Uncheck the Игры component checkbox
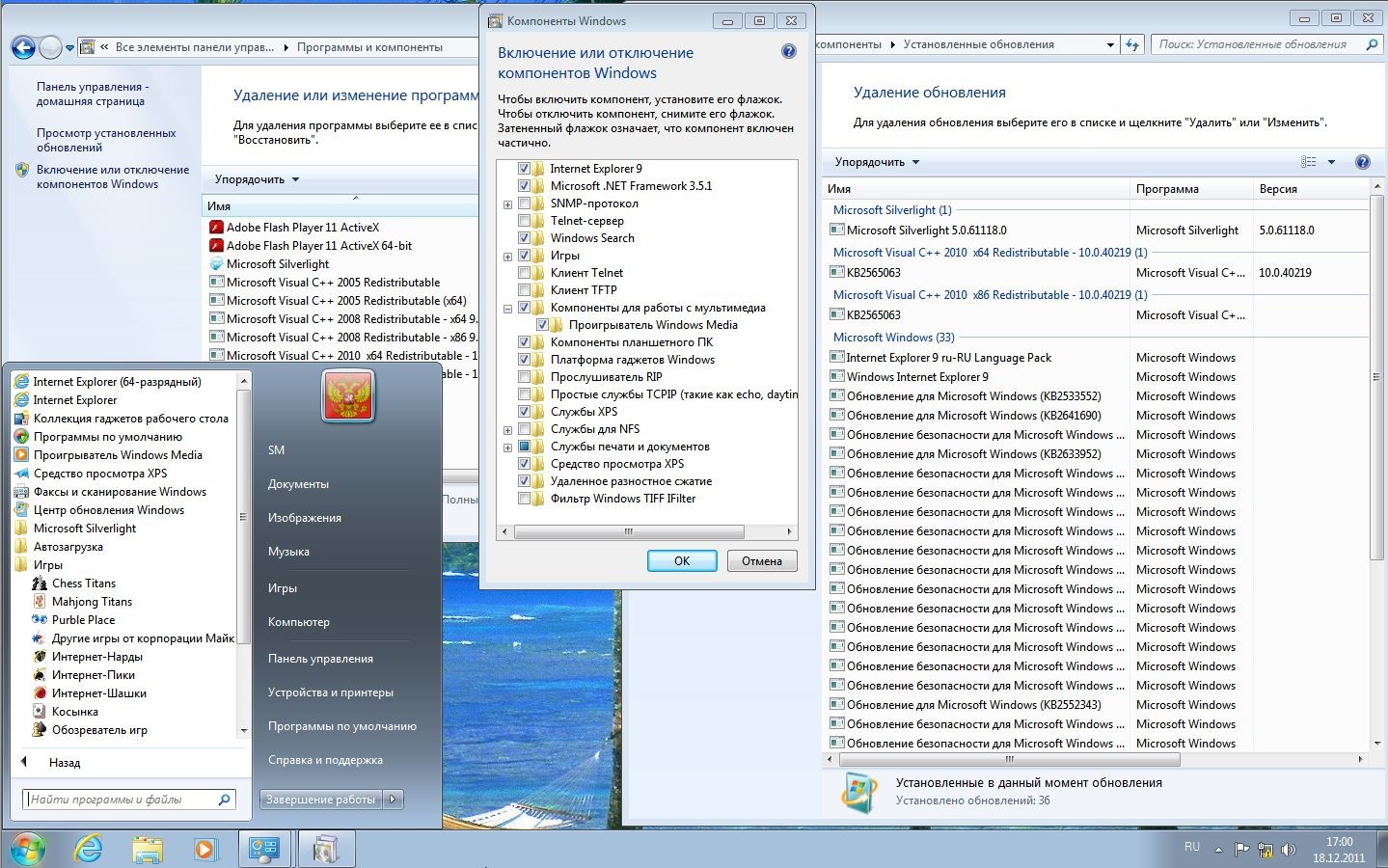The image size is (1388, 868). tap(524, 256)
